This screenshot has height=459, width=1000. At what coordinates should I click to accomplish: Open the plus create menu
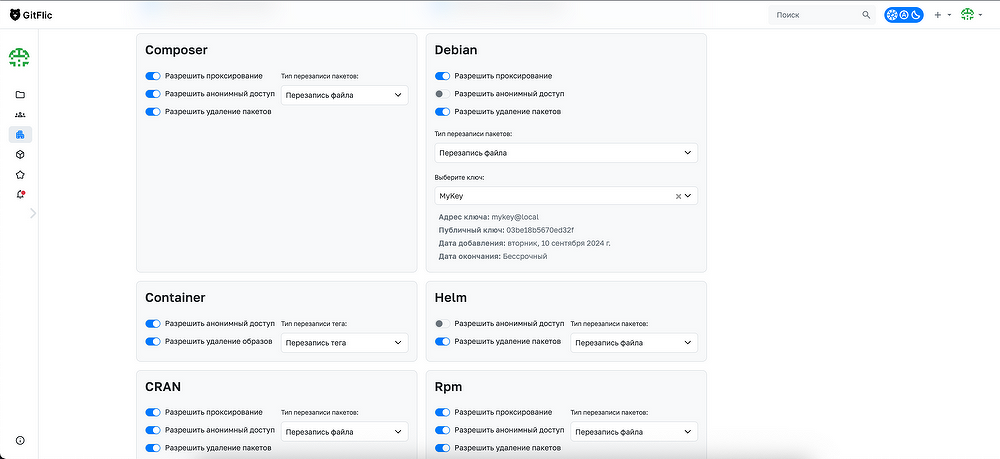943,15
